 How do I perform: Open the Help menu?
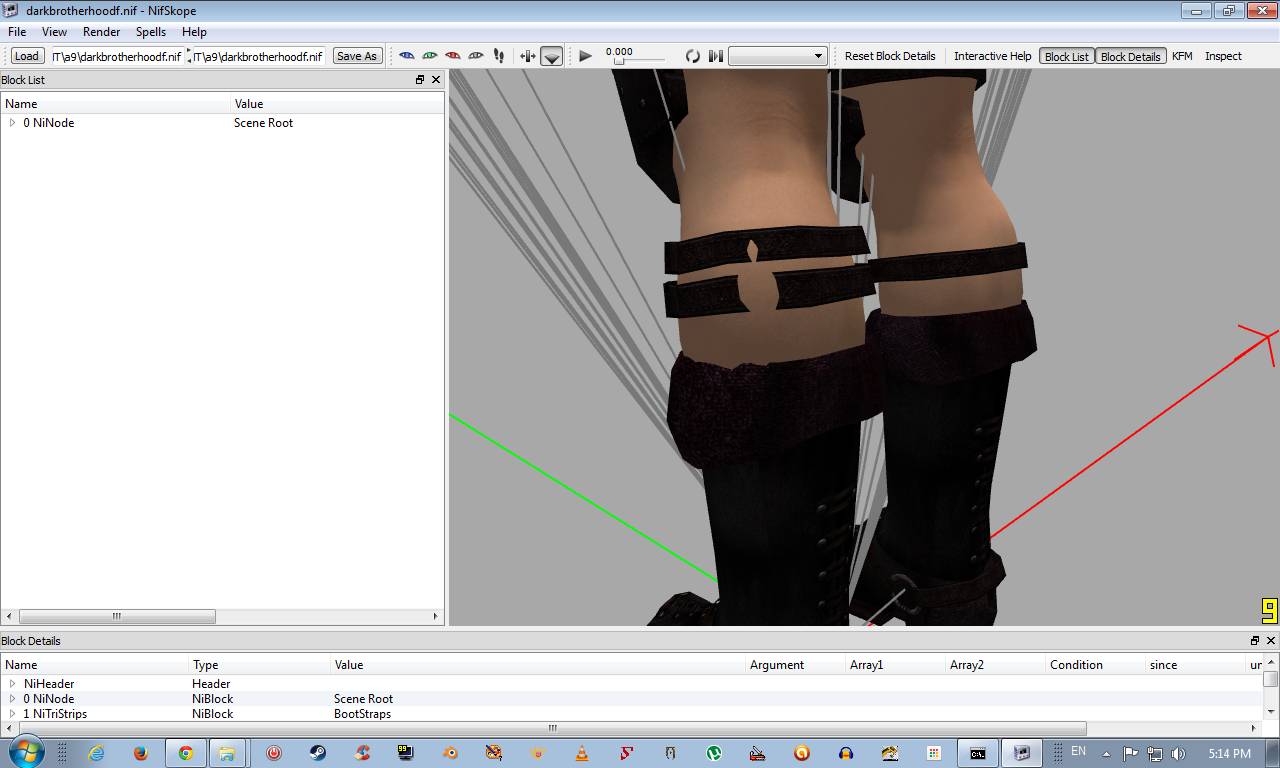[194, 32]
